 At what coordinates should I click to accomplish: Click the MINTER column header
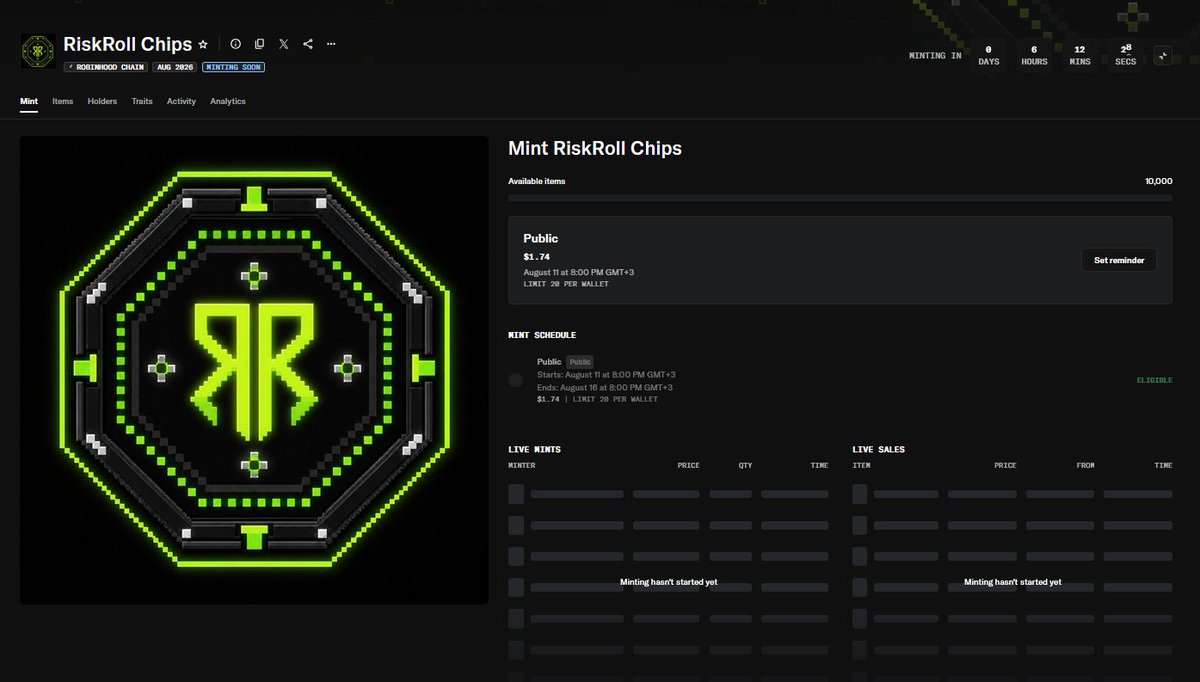click(x=521, y=465)
